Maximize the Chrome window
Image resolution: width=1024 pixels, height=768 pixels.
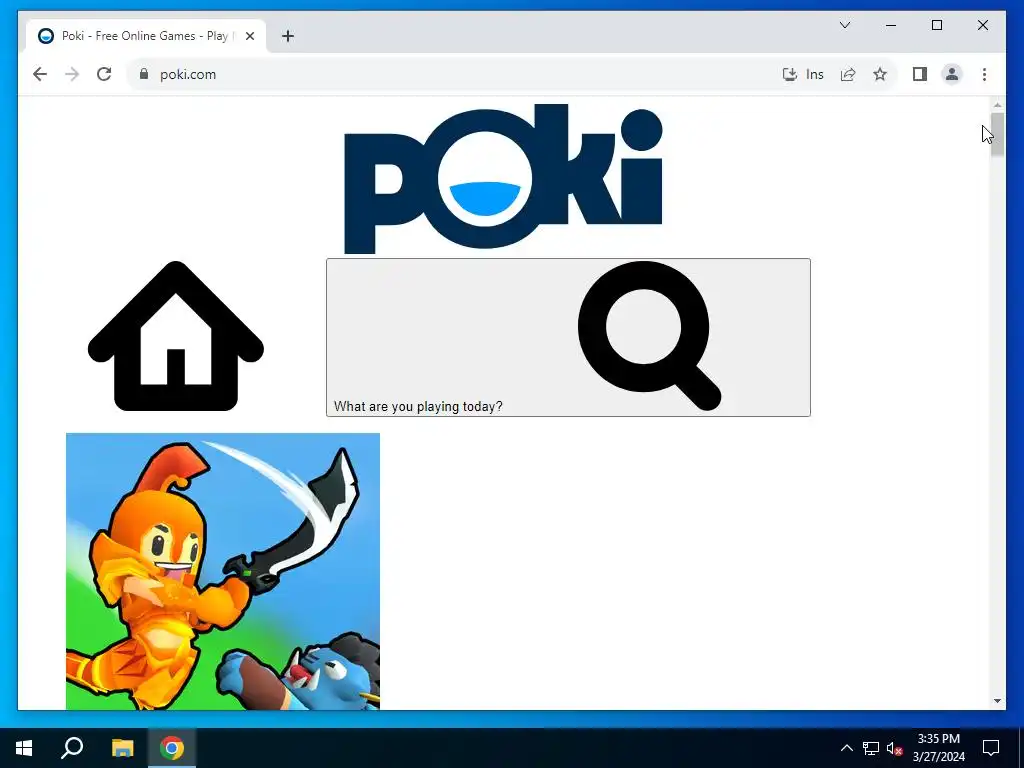[x=936, y=25]
